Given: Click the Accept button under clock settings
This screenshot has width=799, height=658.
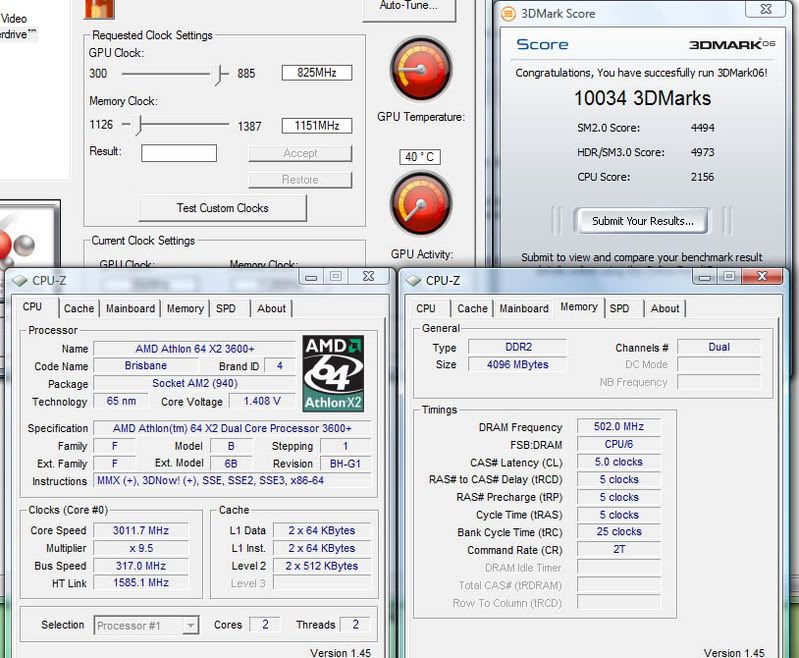Looking at the screenshot, I should point(300,153).
